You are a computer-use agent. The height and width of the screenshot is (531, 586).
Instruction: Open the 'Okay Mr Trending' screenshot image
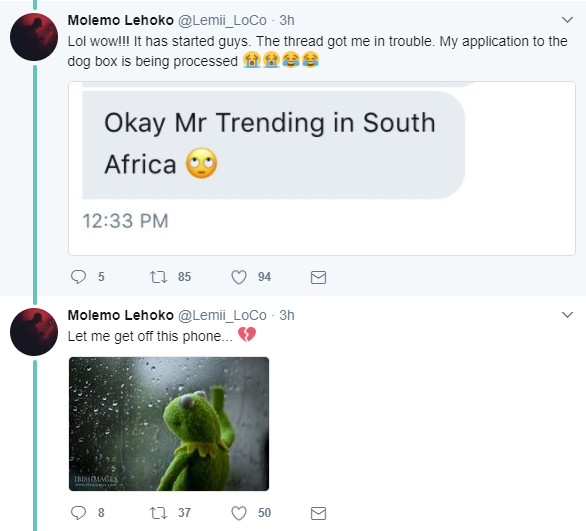(322, 169)
